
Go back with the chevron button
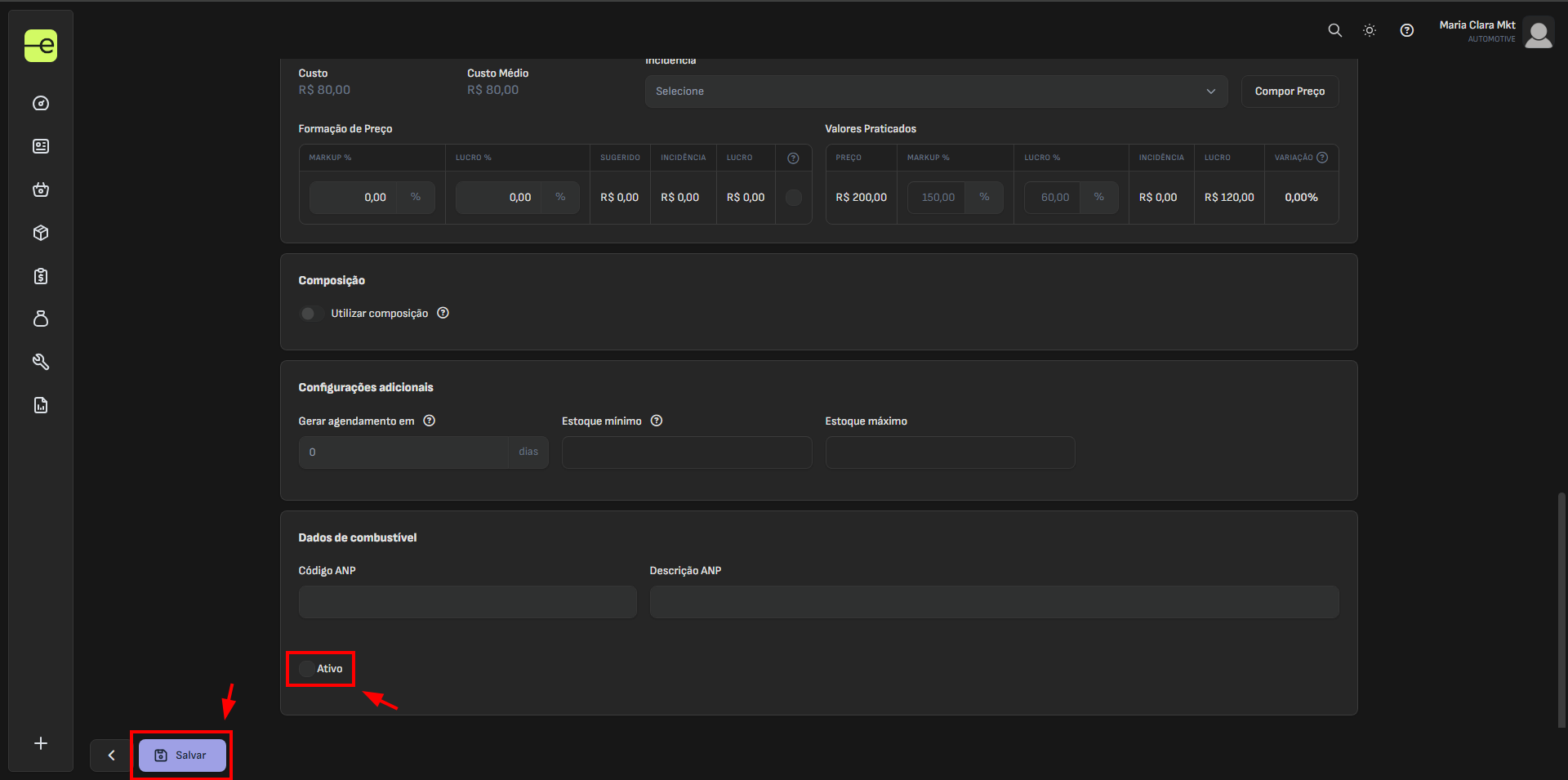pyautogui.click(x=111, y=755)
